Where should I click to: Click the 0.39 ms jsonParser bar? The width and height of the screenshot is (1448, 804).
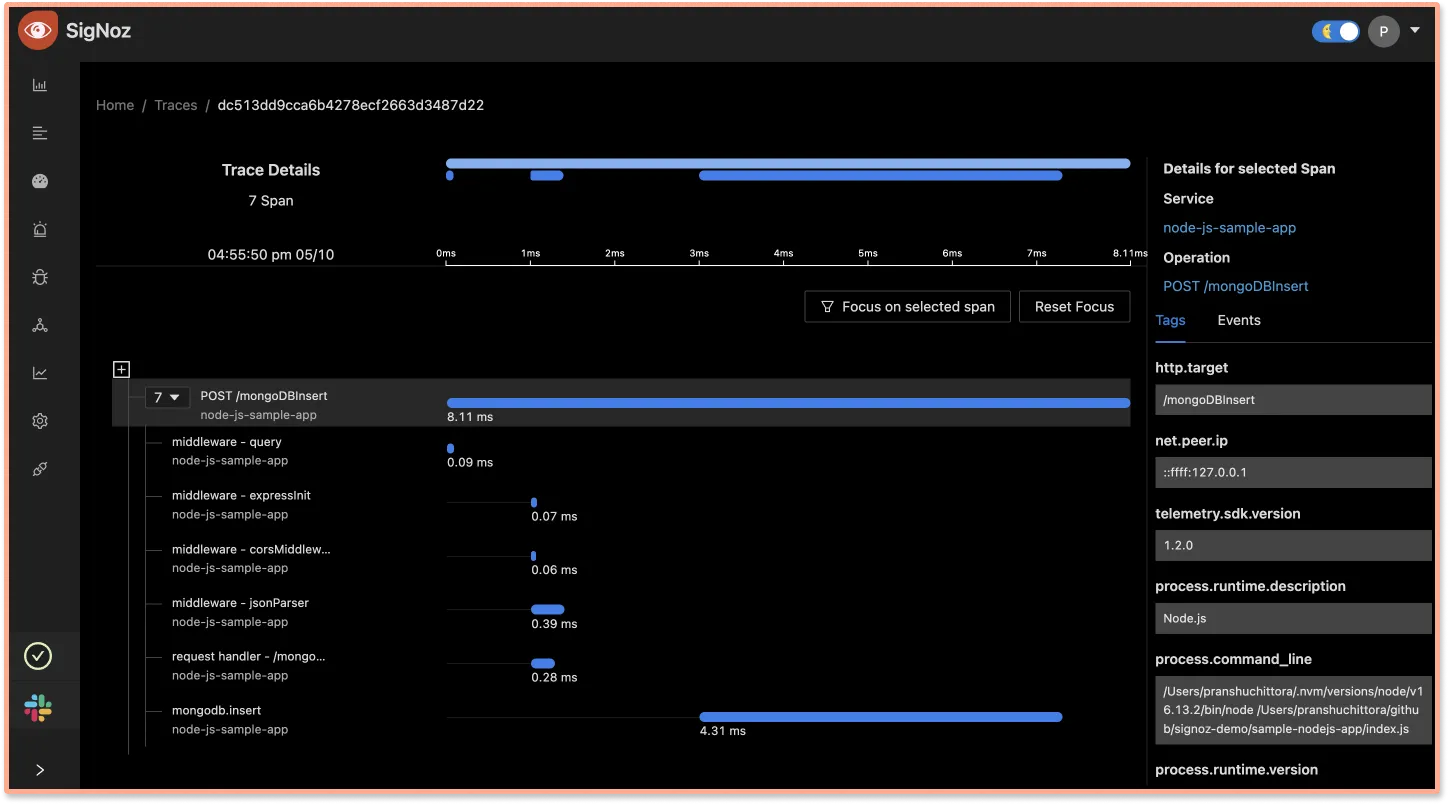548,609
